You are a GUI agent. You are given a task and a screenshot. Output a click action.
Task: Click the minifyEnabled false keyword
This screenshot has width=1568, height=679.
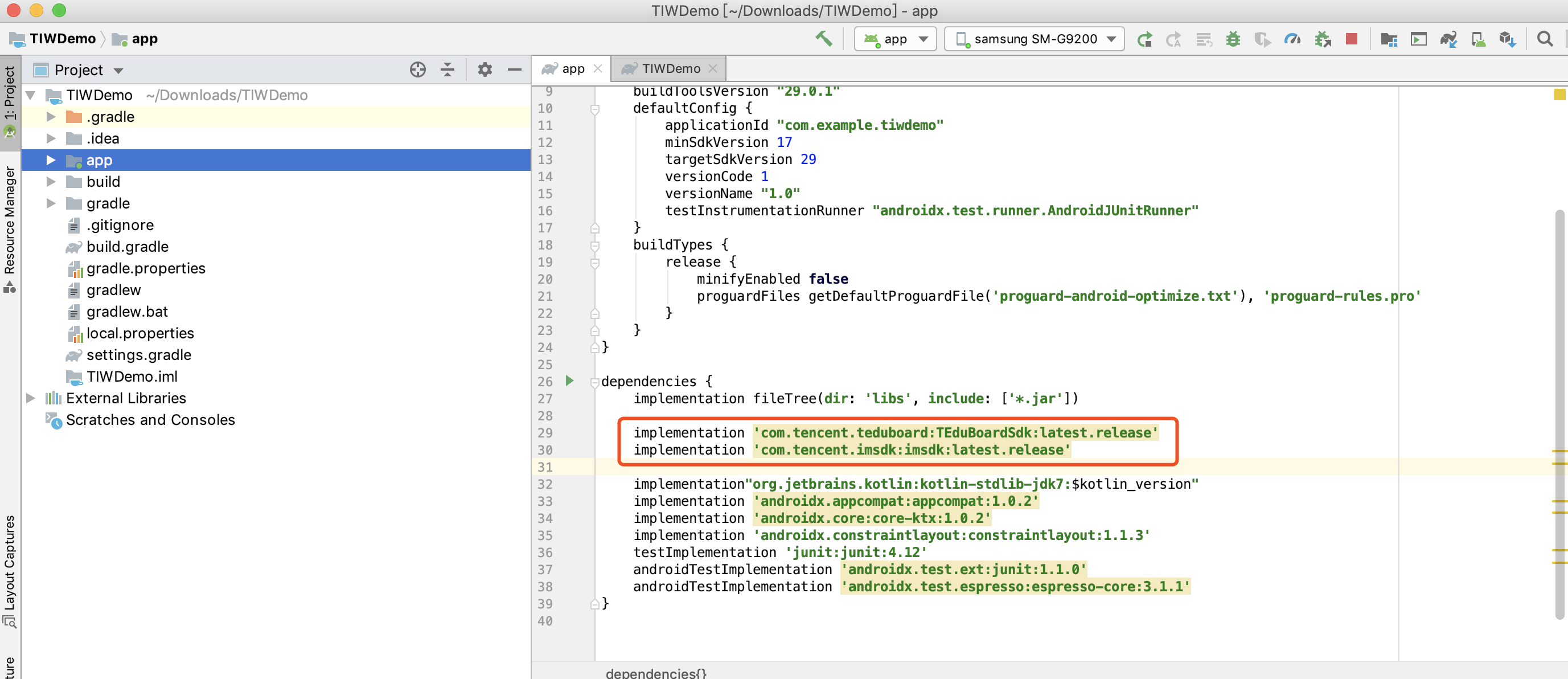point(828,279)
